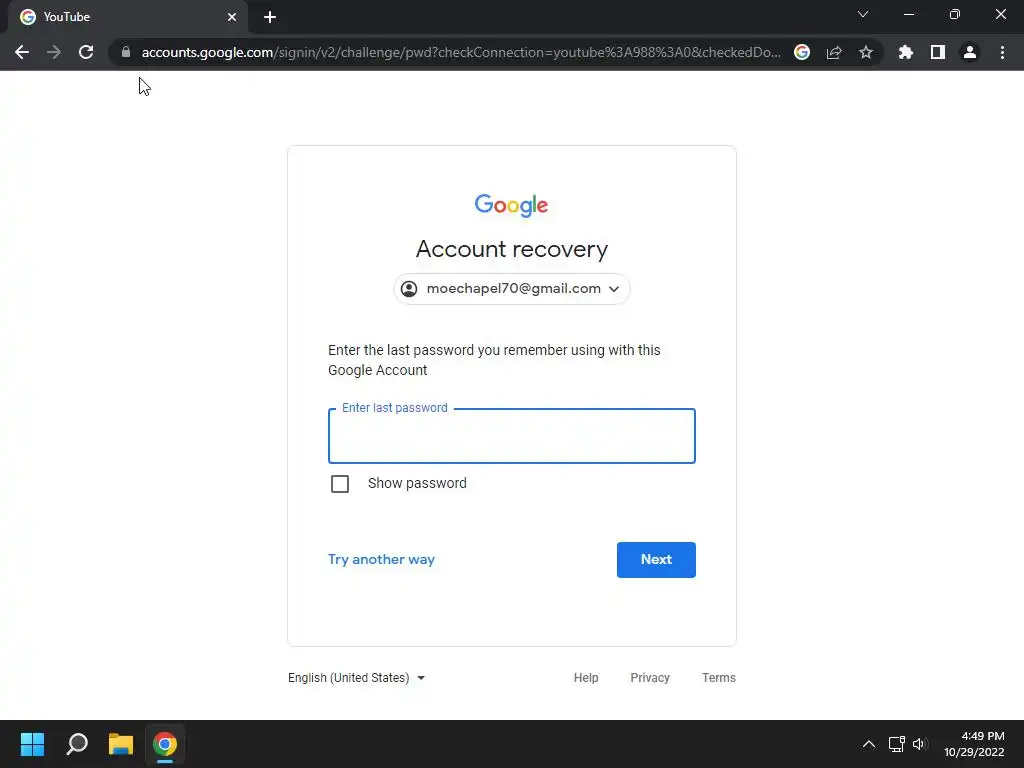Open the Privacy link
1024x768 pixels.
650,678
